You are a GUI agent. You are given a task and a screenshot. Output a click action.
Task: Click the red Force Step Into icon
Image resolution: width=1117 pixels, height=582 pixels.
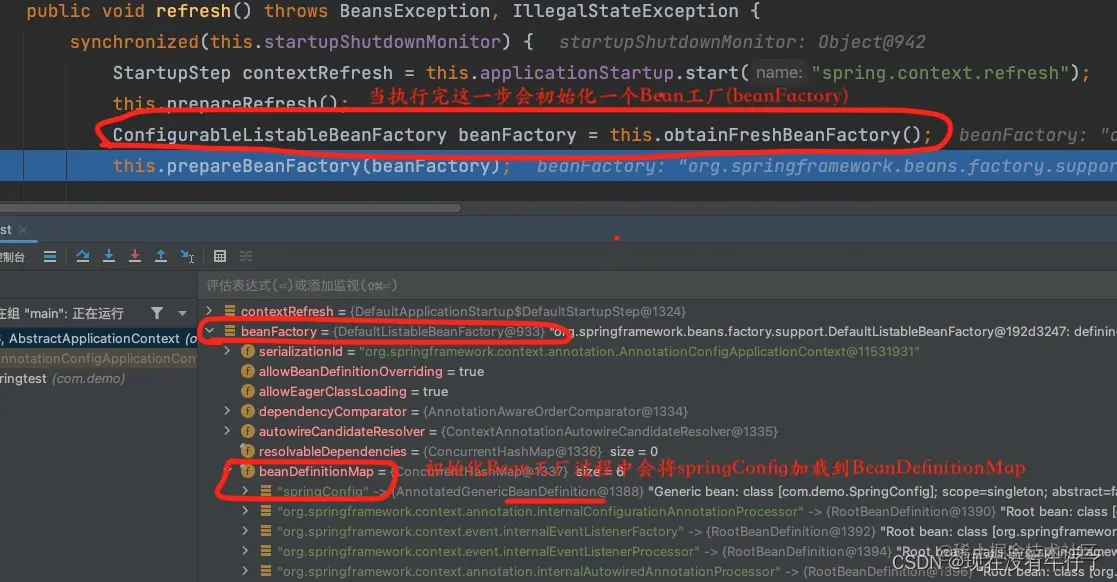tap(135, 256)
